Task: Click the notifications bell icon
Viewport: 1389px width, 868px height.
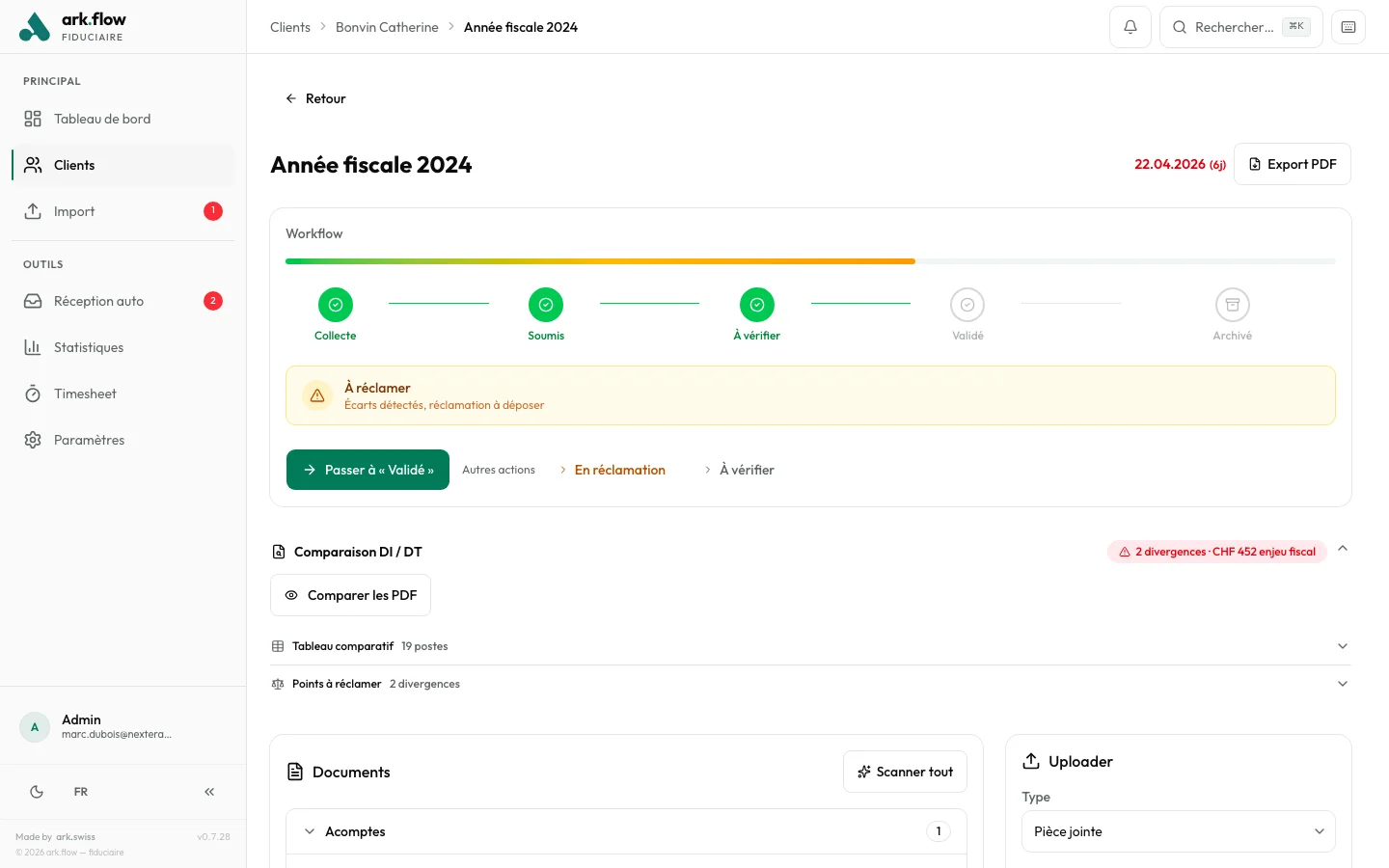Action: (1130, 27)
